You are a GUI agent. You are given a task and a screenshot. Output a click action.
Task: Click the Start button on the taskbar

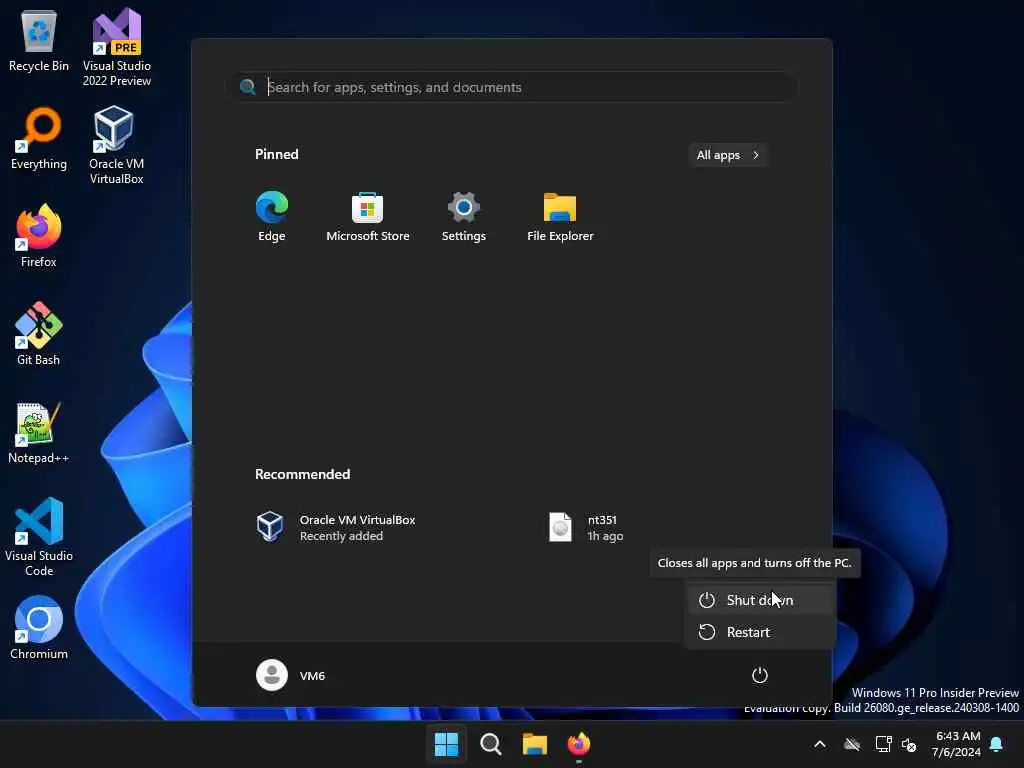[x=447, y=744]
